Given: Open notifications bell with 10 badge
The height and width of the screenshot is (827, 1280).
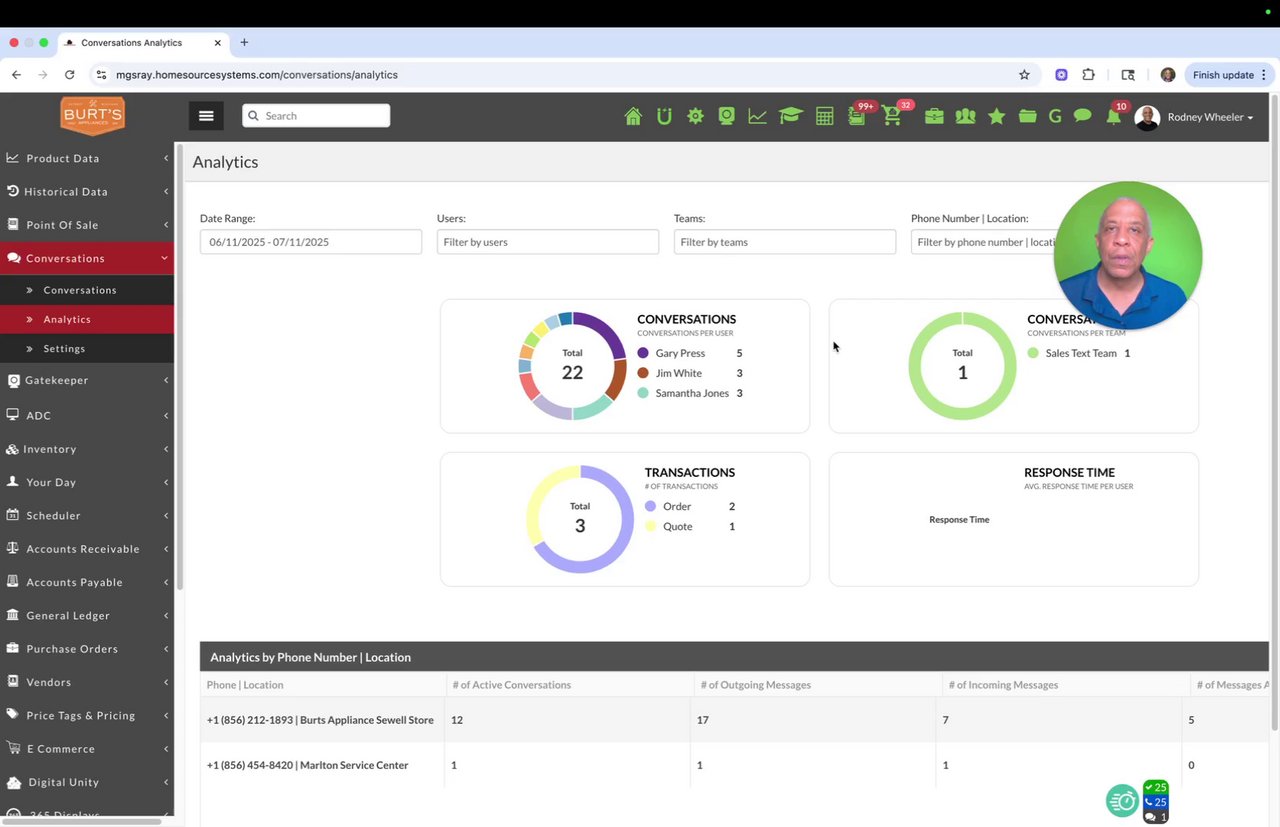Looking at the screenshot, I should coord(1113,116).
